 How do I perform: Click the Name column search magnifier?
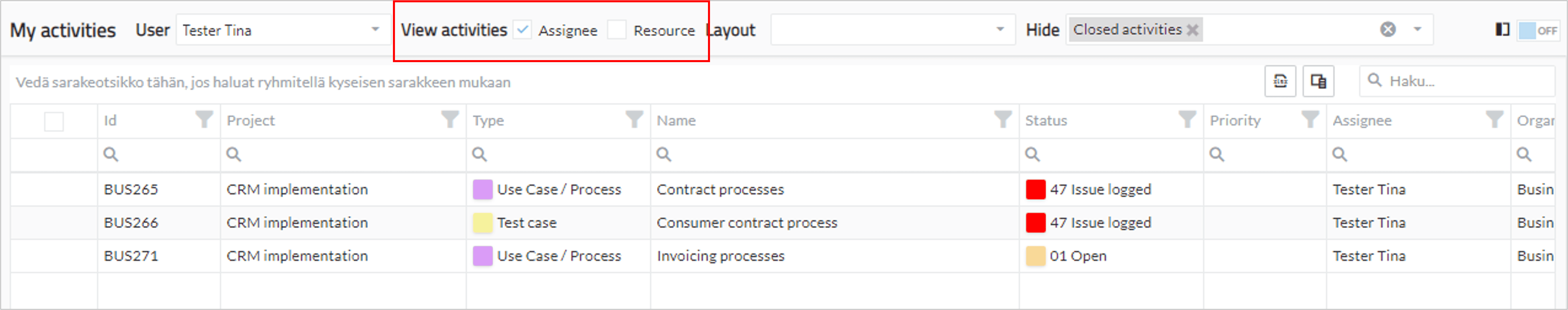664,154
